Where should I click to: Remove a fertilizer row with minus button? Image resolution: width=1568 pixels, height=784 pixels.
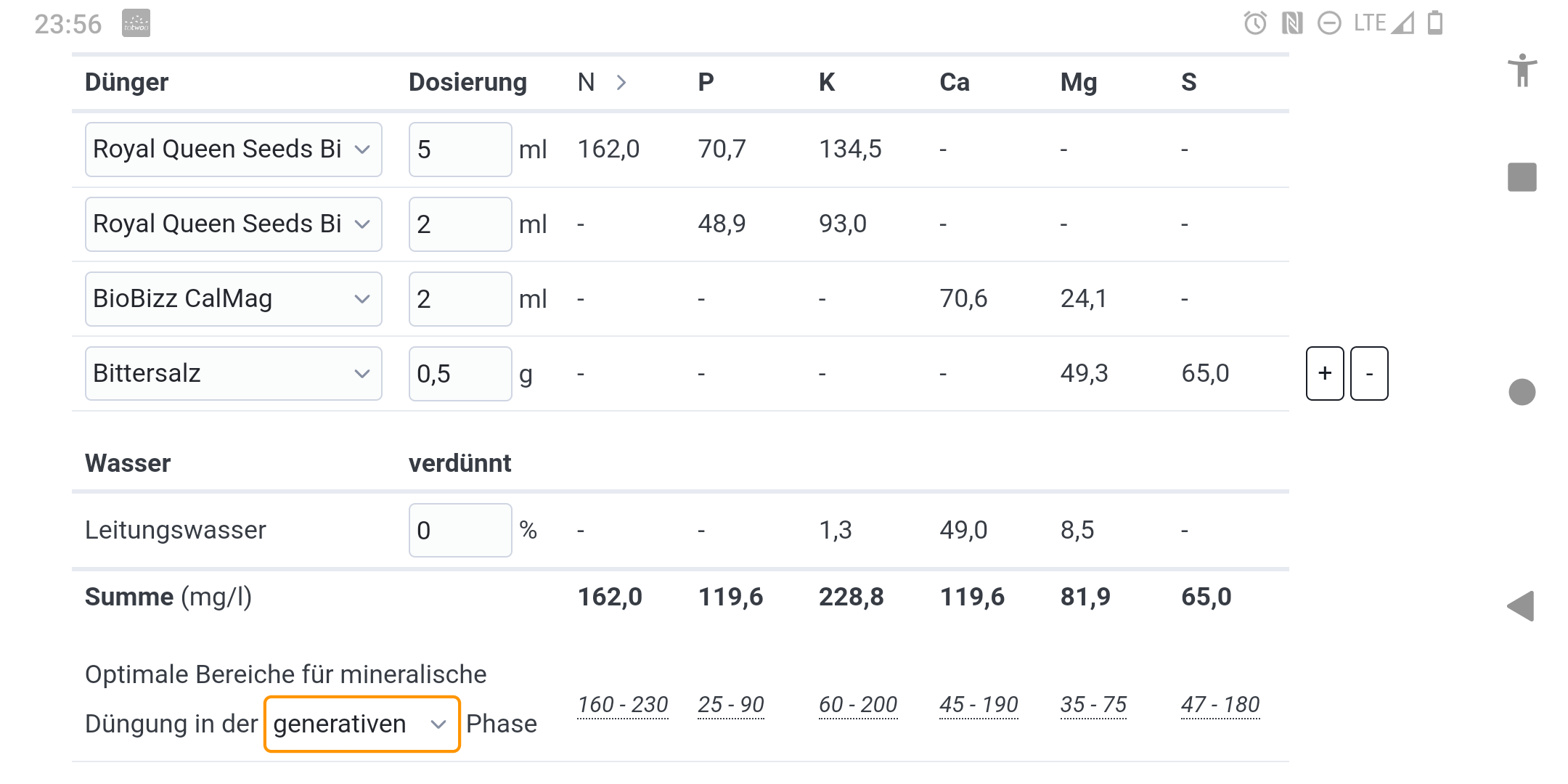pyautogui.click(x=1369, y=374)
